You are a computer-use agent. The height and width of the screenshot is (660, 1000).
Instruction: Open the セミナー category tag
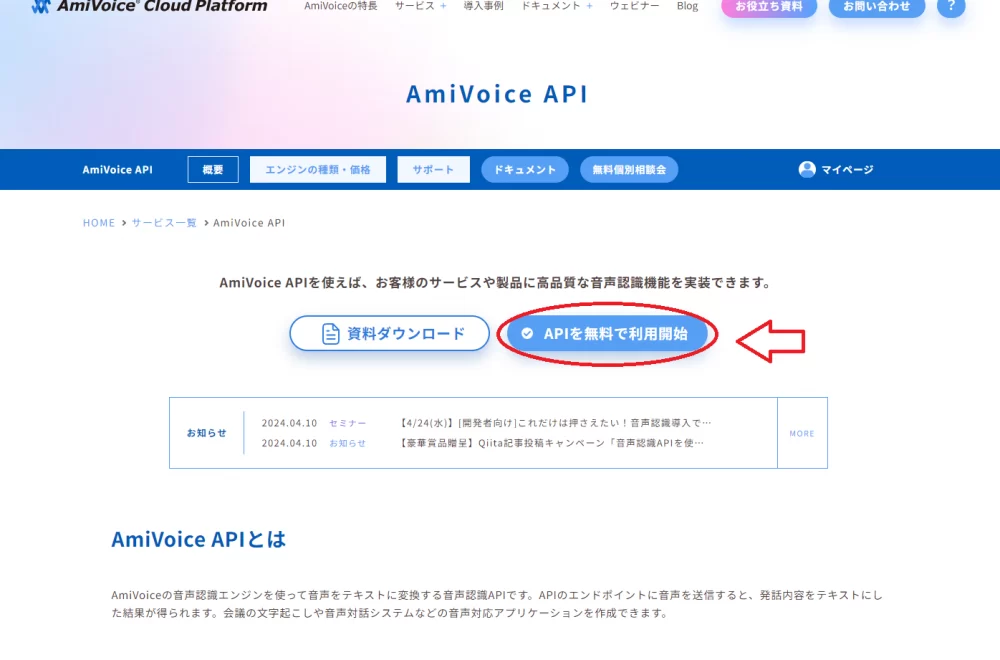[x=348, y=423]
